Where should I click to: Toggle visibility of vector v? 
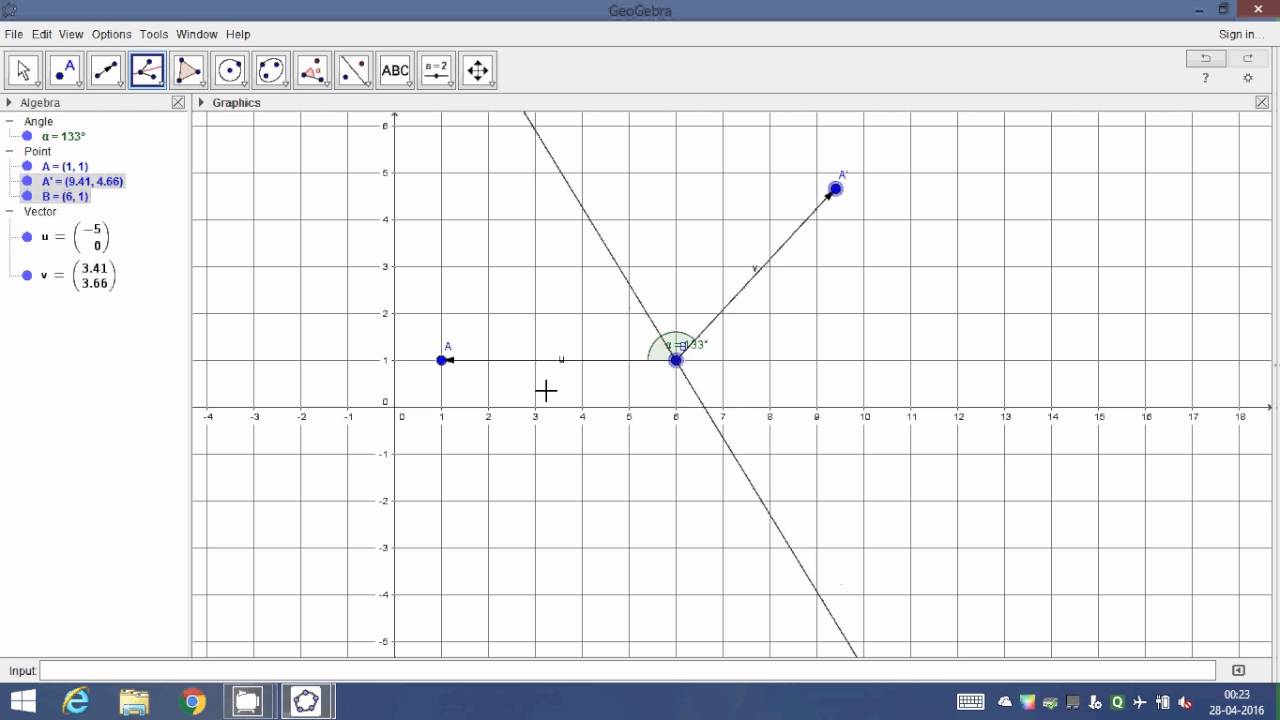pyautogui.click(x=27, y=275)
